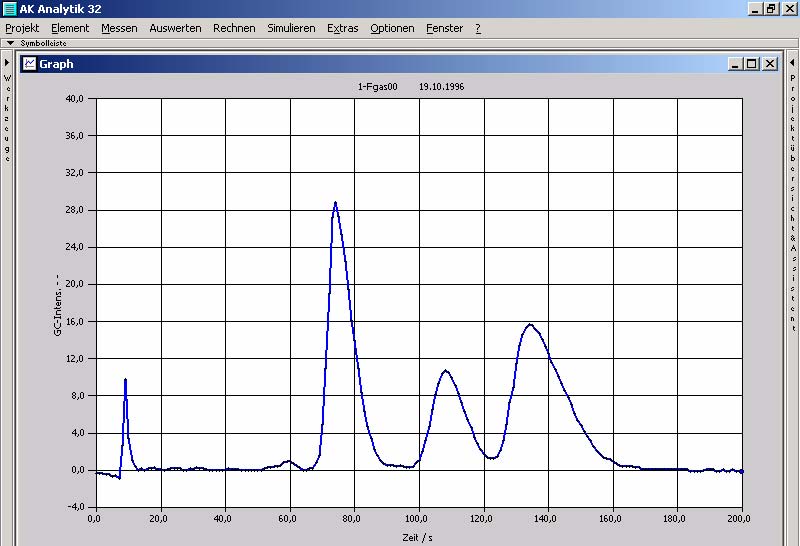This screenshot has width=800, height=546.
Task: Click the tallest peak top of the curve
Action: pyautogui.click(x=335, y=203)
